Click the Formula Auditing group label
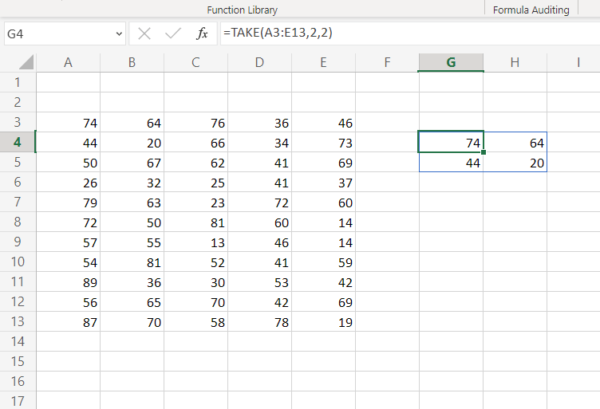This screenshot has height=409, width=600. coord(531,10)
